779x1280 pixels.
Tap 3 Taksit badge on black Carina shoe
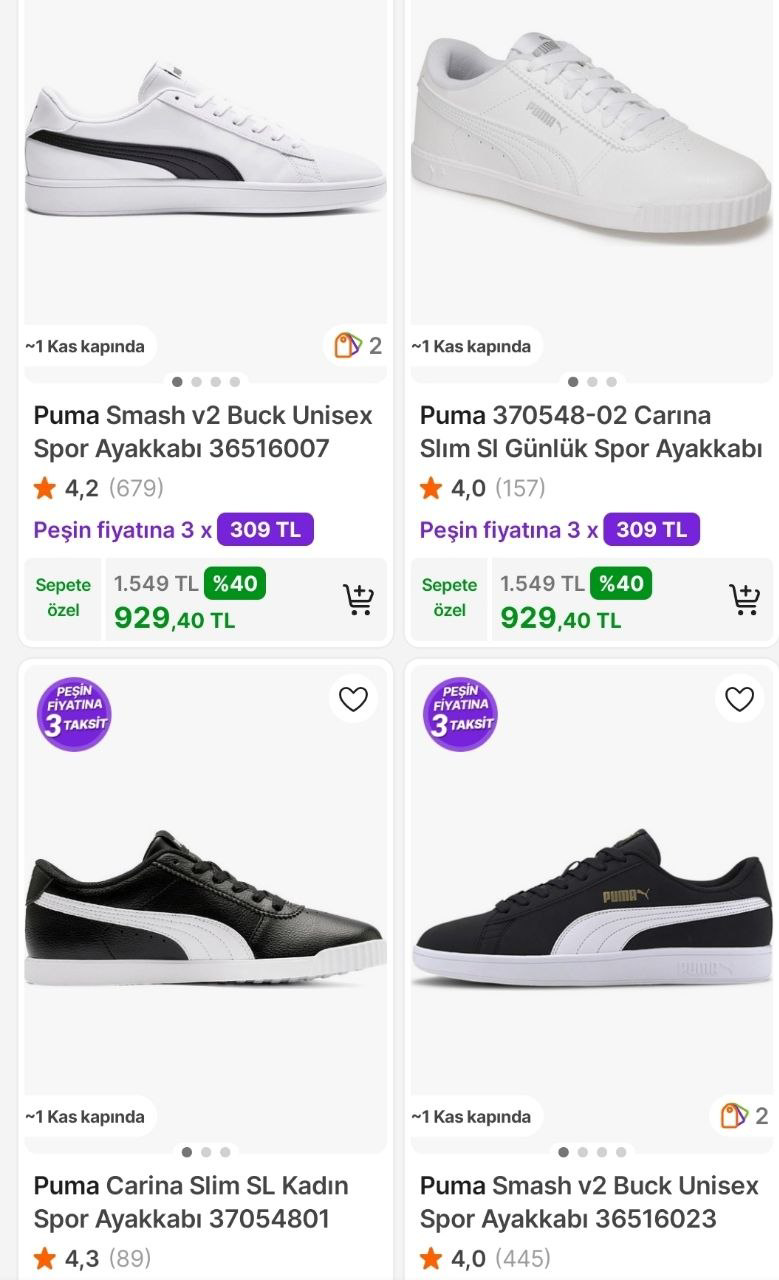coord(74,714)
